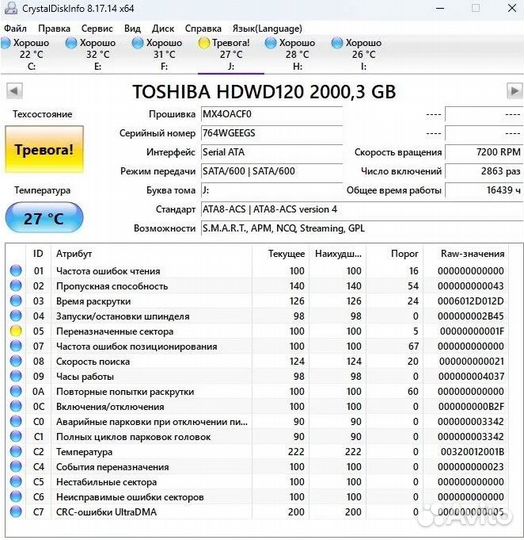Select raw value 000000000023
Screen dimensions: 524x540
[471, 467]
